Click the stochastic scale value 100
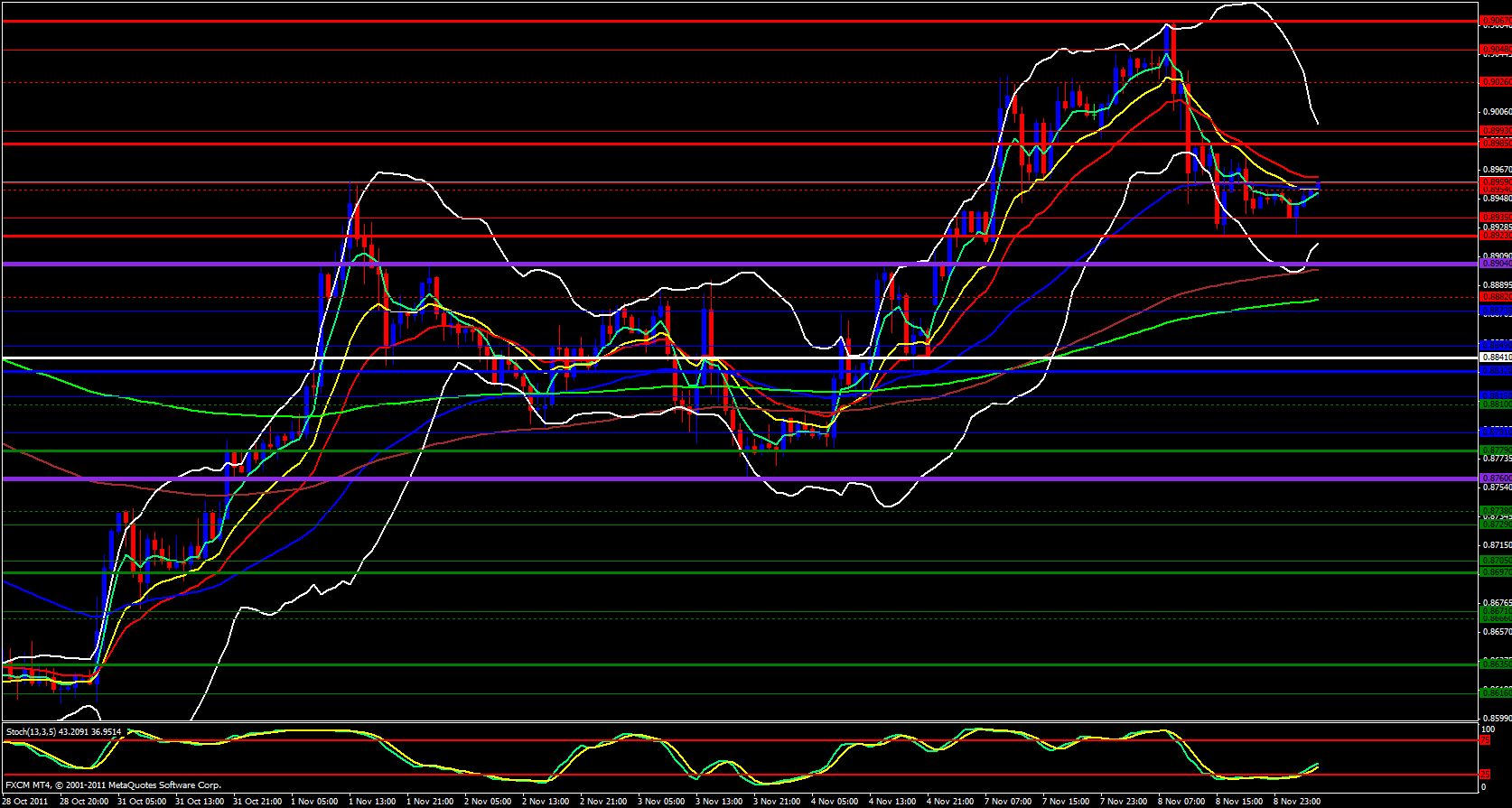Image resolution: width=1512 pixels, height=808 pixels. pyautogui.click(x=1489, y=729)
